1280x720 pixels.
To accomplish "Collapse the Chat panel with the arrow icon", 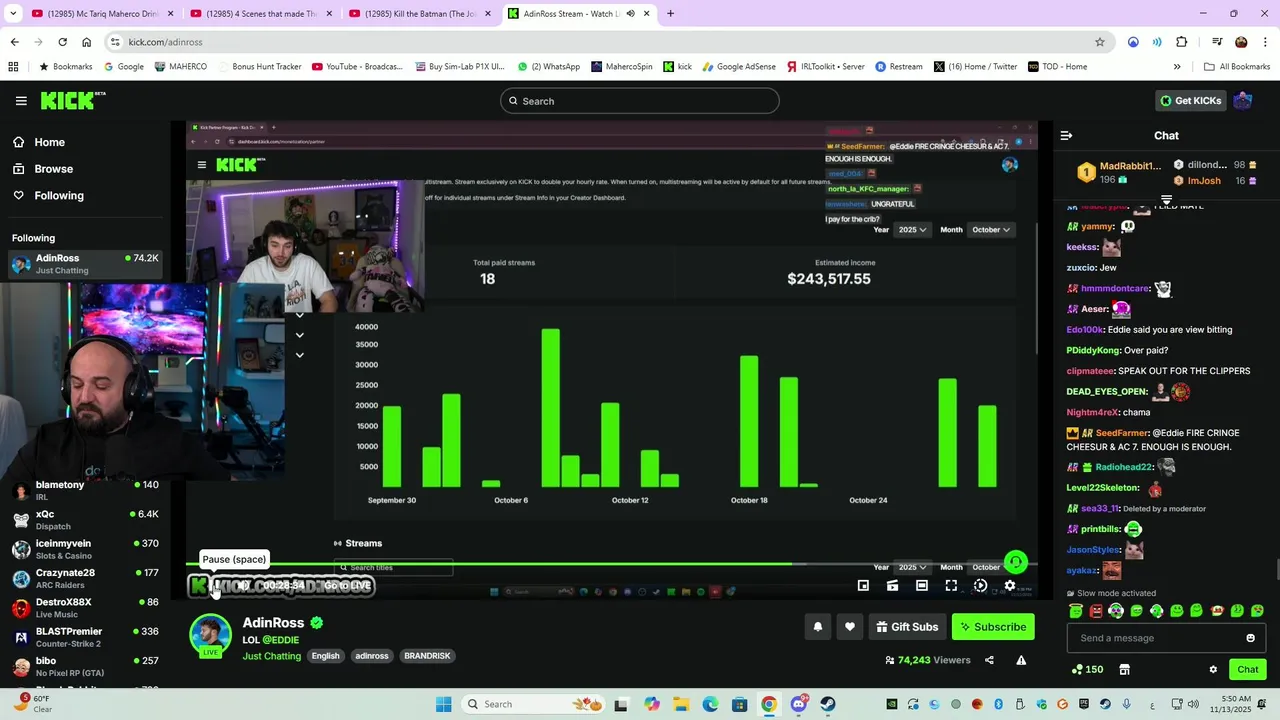I will [1066, 135].
